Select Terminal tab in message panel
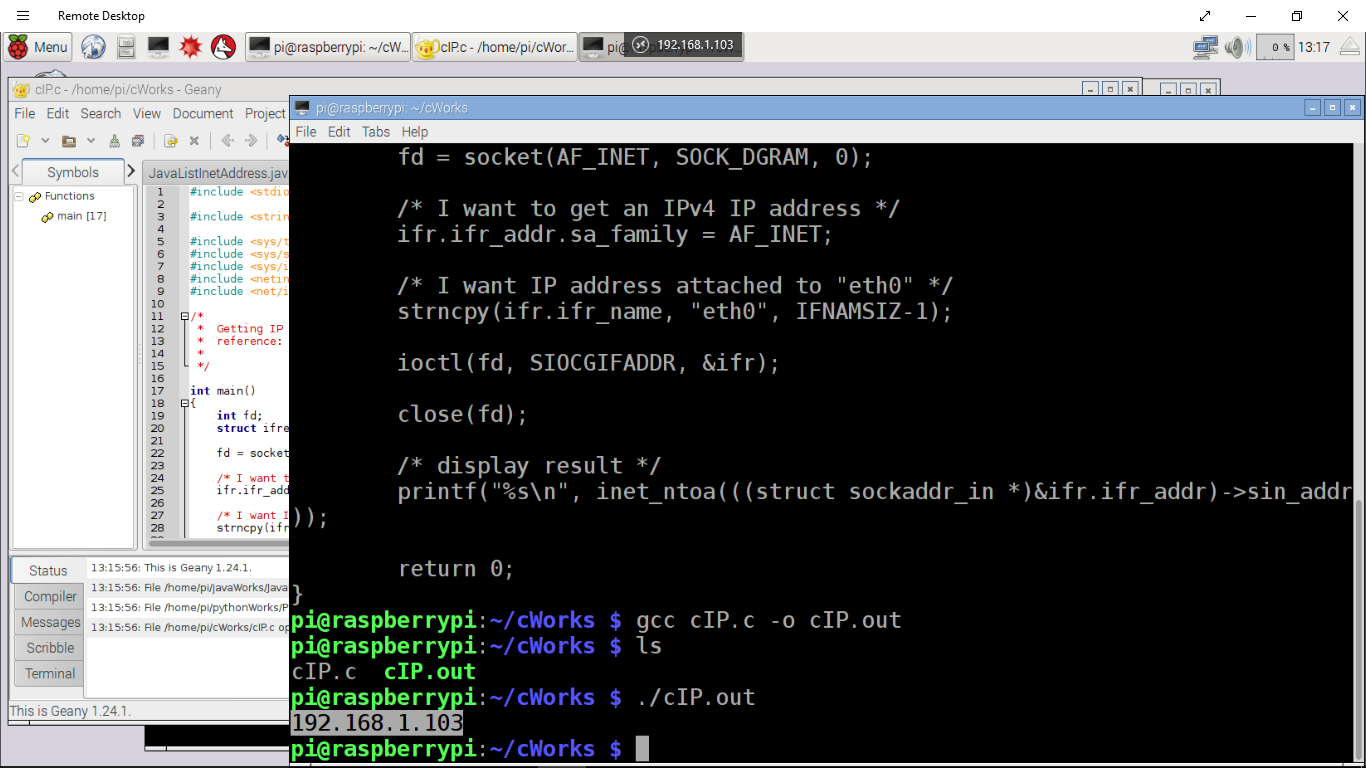The height and width of the screenshot is (768, 1366). click(50, 674)
